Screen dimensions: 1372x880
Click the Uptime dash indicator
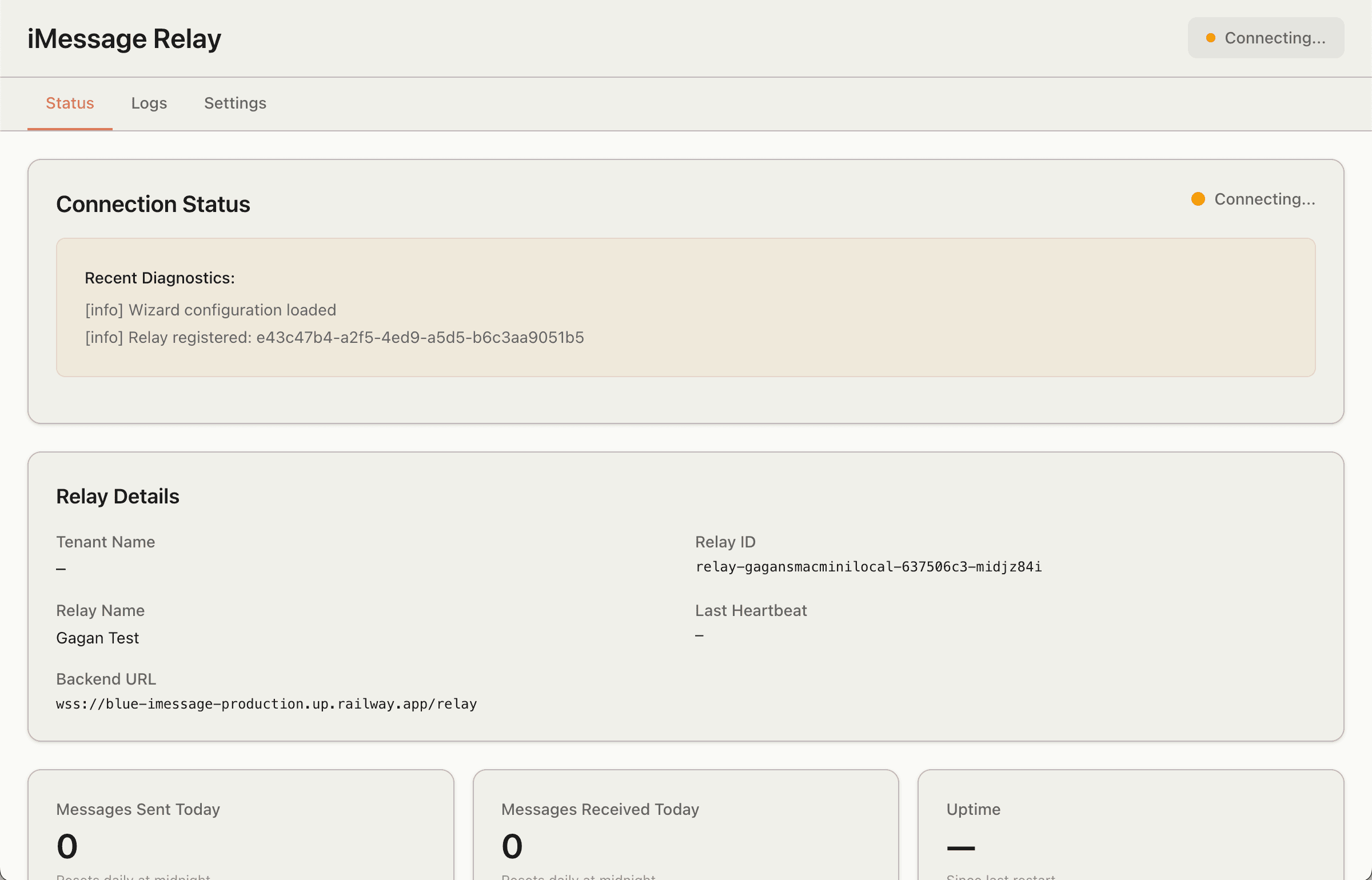coord(960,846)
